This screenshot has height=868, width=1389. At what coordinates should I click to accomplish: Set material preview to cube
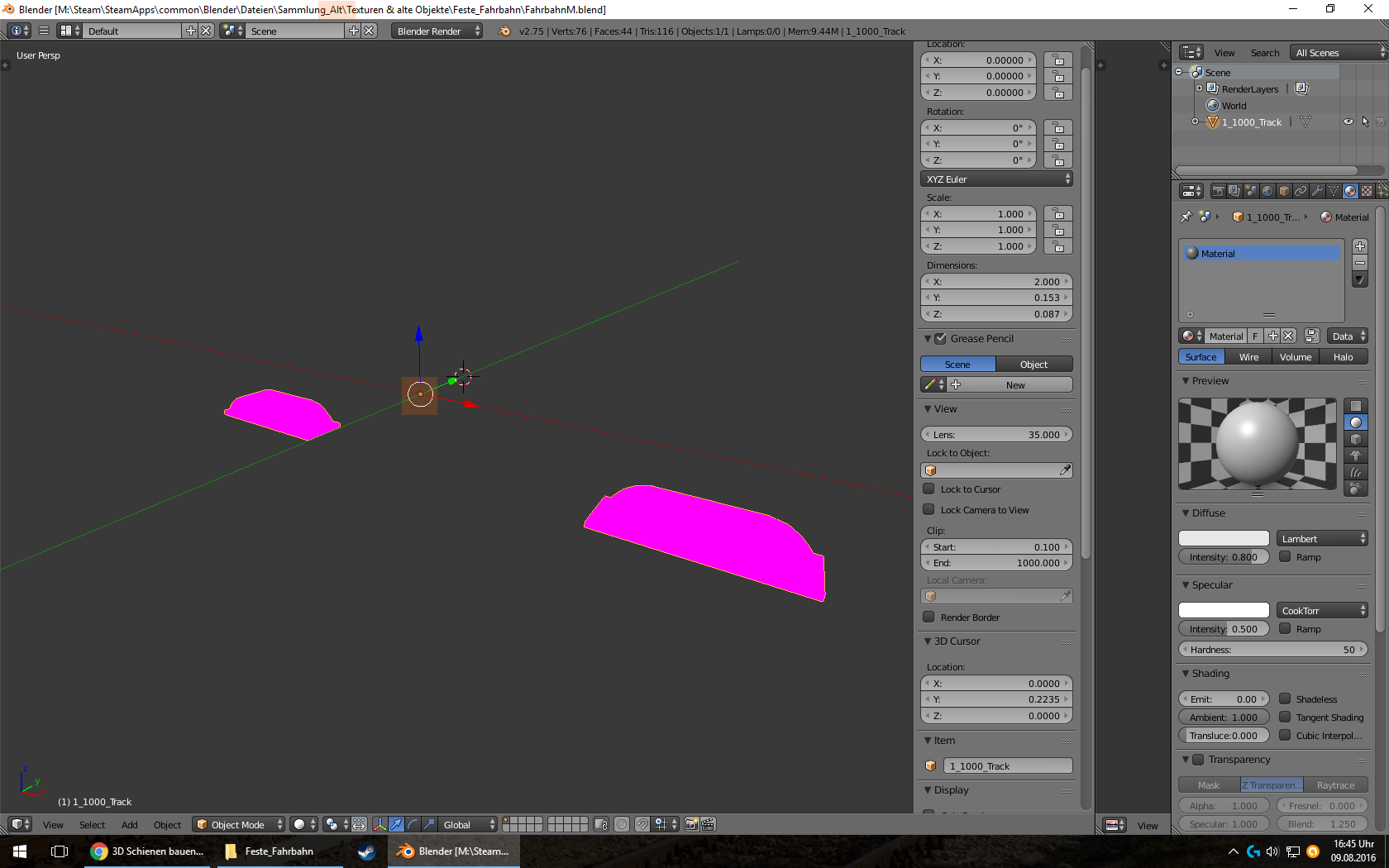click(1356, 439)
